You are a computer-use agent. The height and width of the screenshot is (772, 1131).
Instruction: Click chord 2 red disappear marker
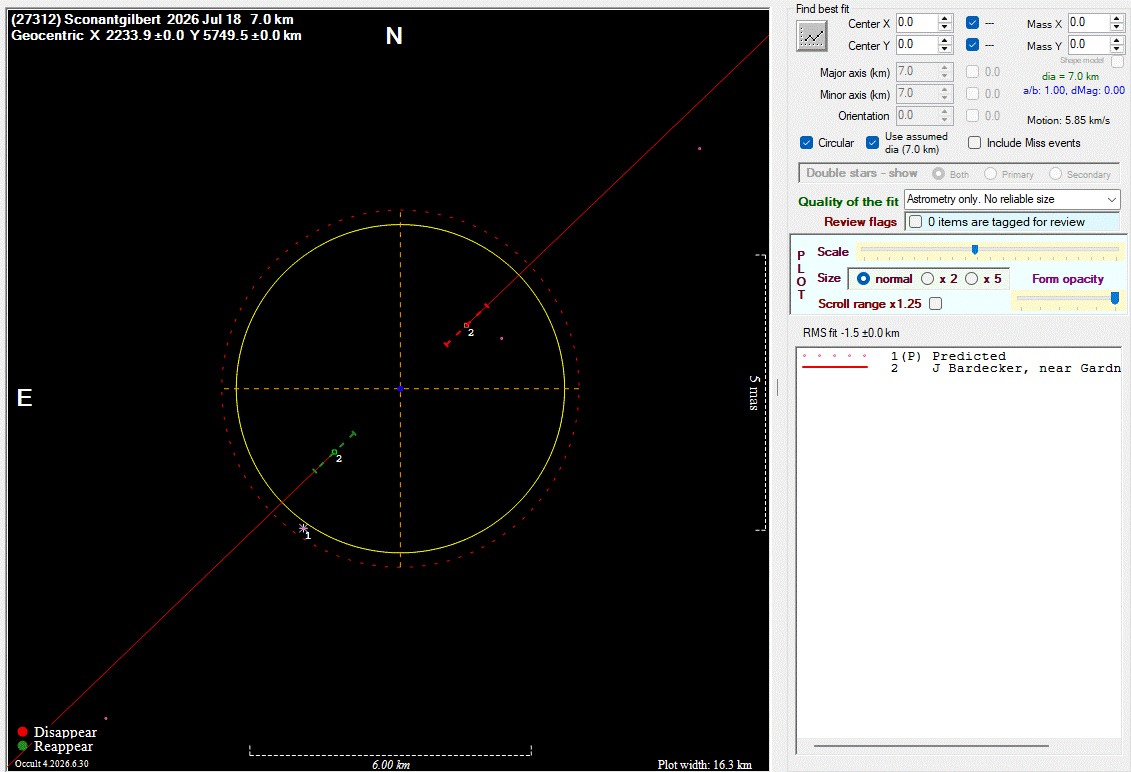[x=466, y=325]
